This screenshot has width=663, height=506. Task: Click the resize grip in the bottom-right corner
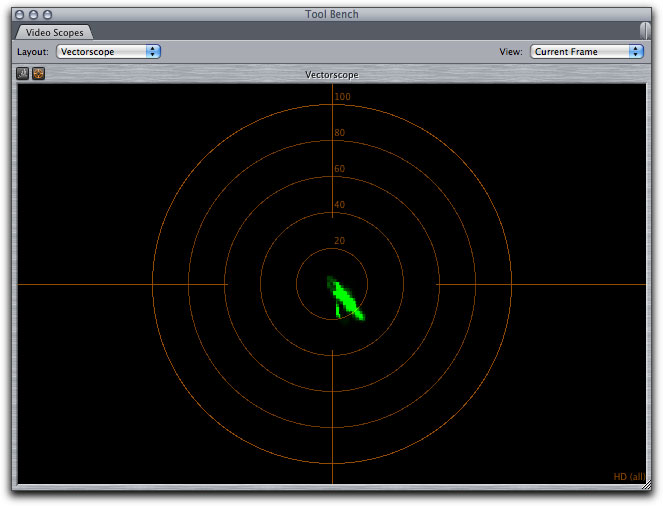point(649,484)
